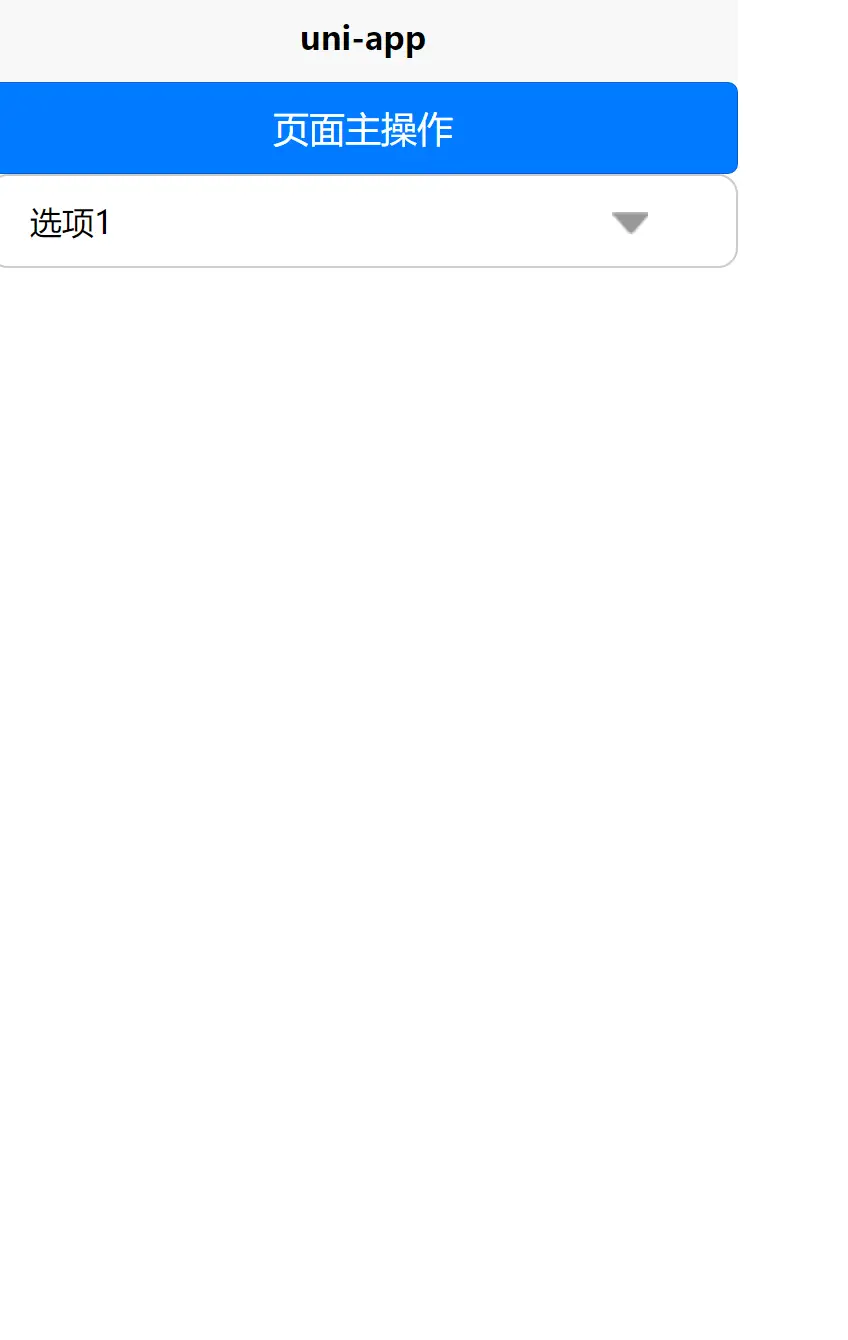848x1340 pixels.
Task: Open the options list via its caret
Action: tap(630, 223)
